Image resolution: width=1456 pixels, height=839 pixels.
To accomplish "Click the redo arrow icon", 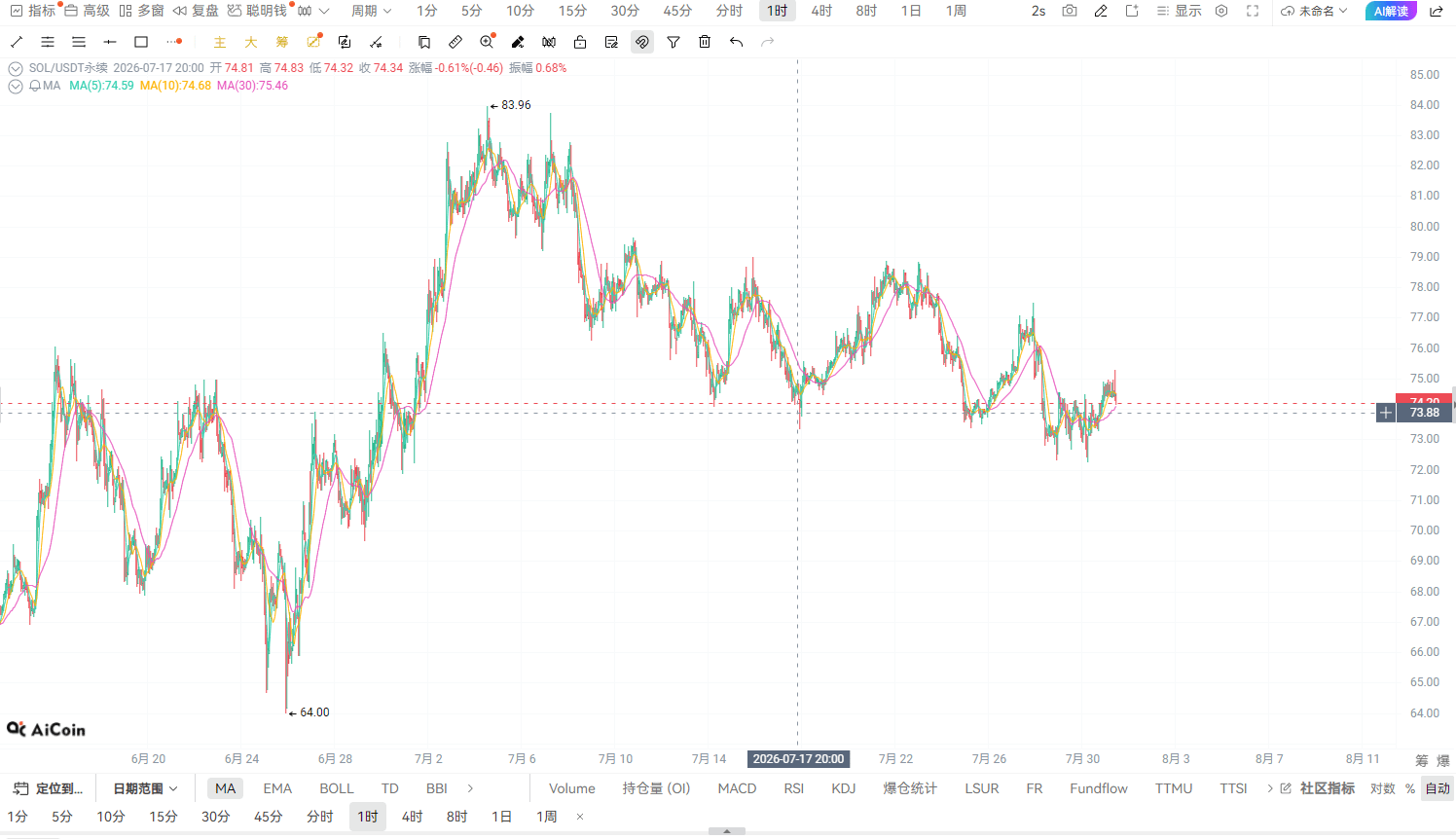I will [x=767, y=42].
